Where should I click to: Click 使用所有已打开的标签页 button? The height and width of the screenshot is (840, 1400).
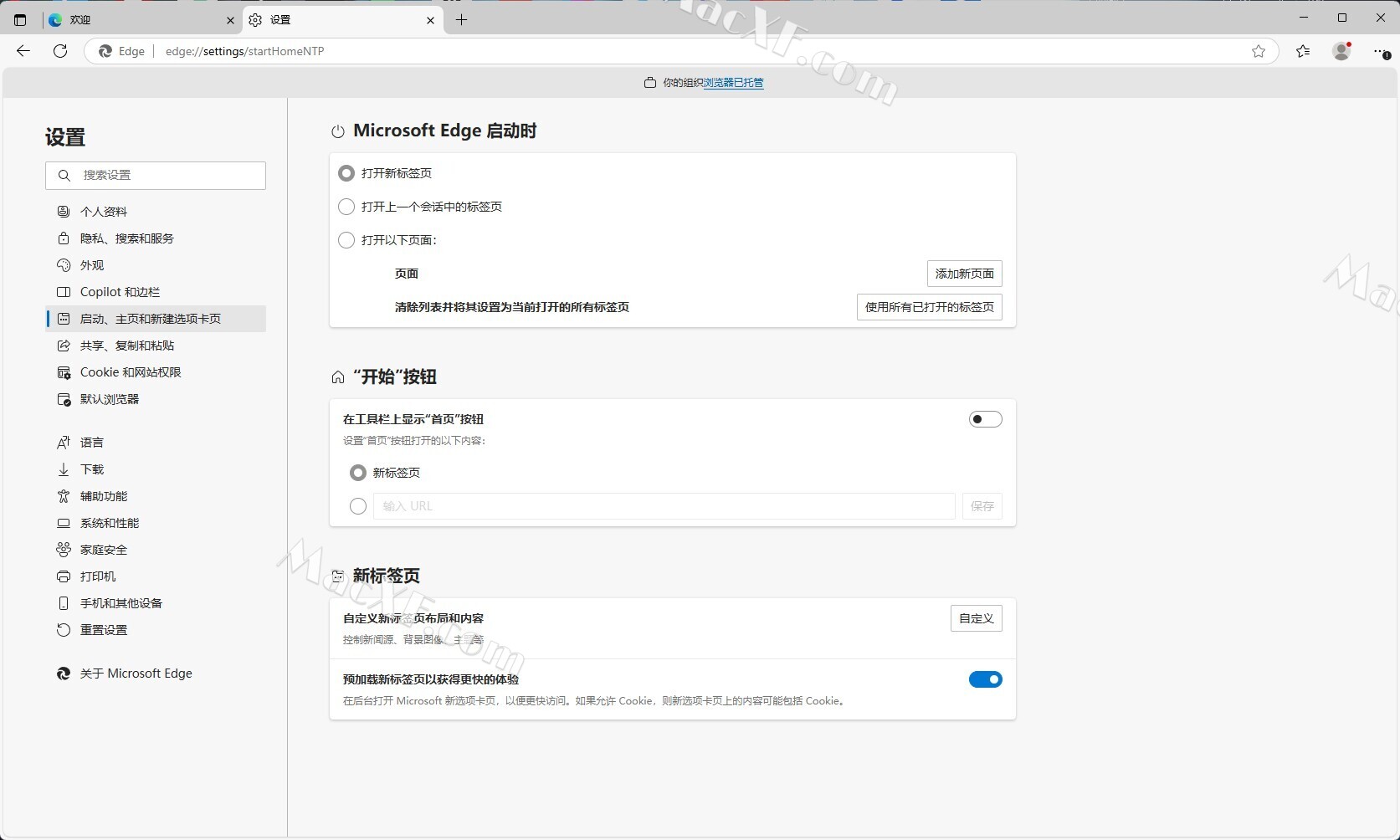click(930, 307)
